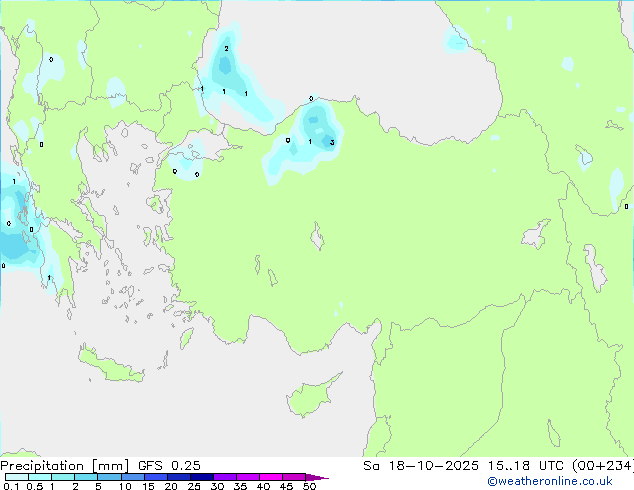Click the 'GFS 0.25' model label
This screenshot has width=634, height=490.
tap(169, 466)
